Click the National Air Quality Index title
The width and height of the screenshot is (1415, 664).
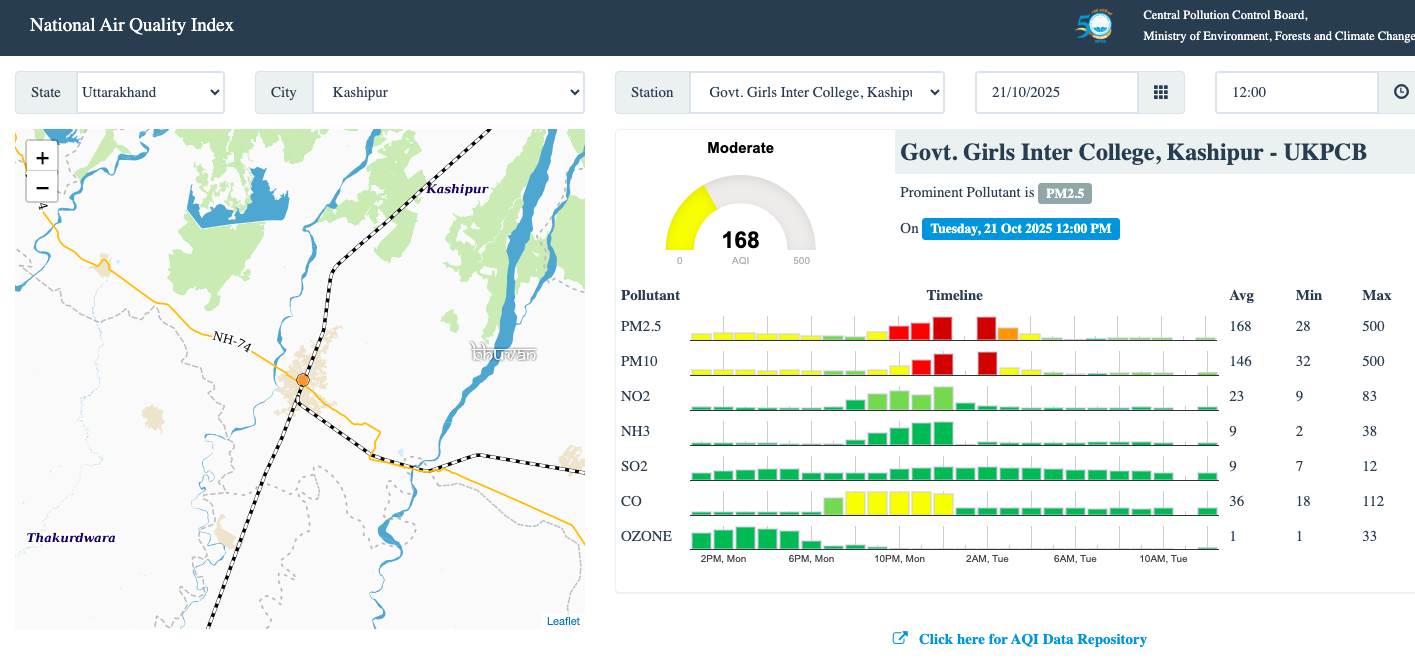(132, 25)
